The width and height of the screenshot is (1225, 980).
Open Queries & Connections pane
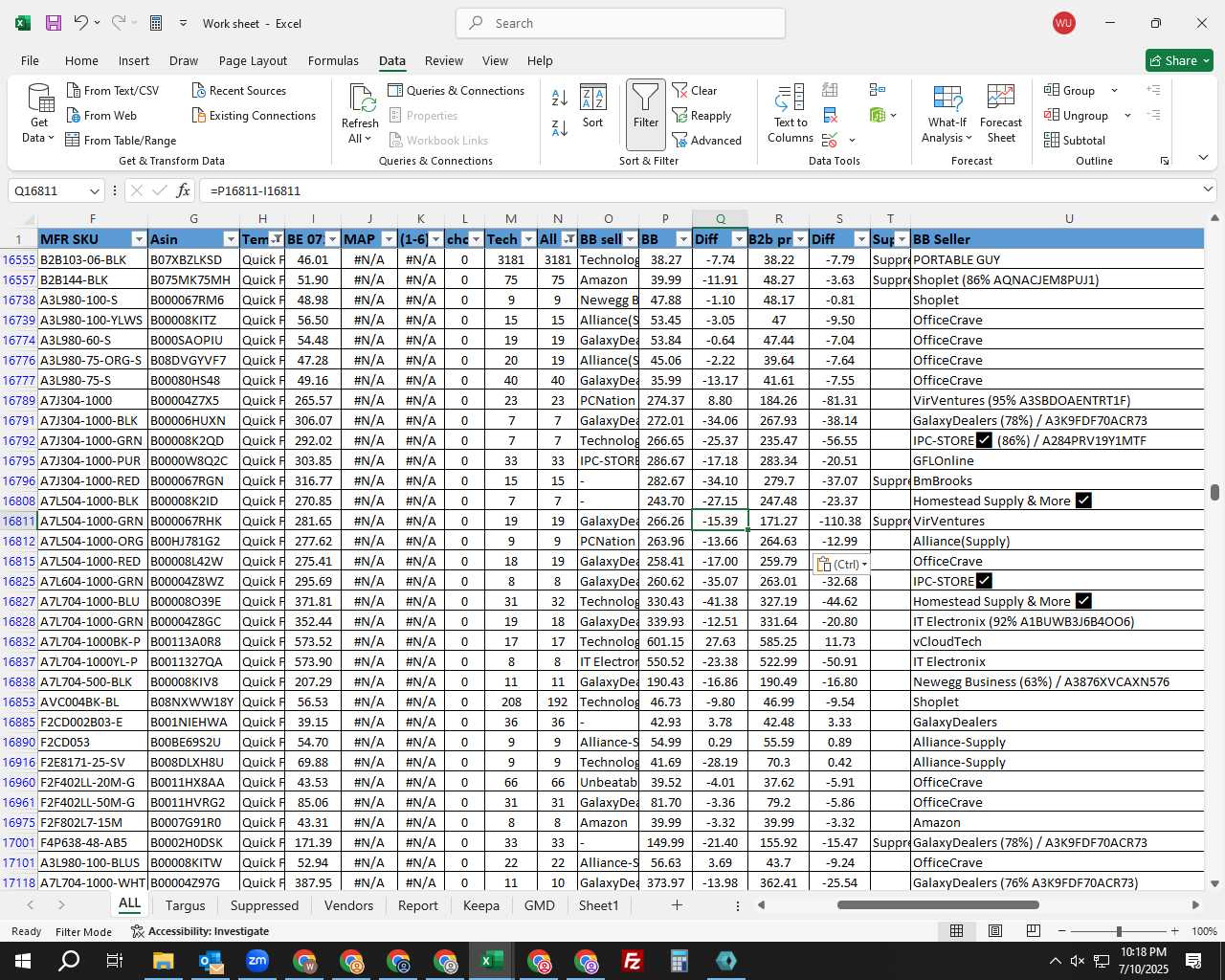(x=457, y=90)
